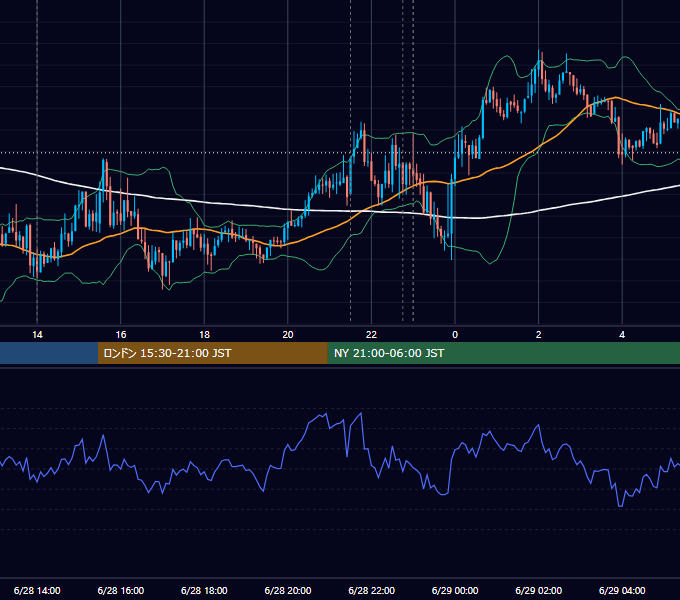Click the NY 21:00-06:00 JST session bar

[503, 353]
